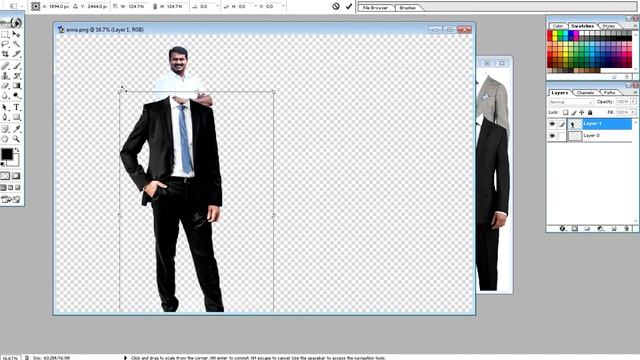The height and width of the screenshot is (360, 640).
Task: Switch to the Color tab
Action: (558, 26)
